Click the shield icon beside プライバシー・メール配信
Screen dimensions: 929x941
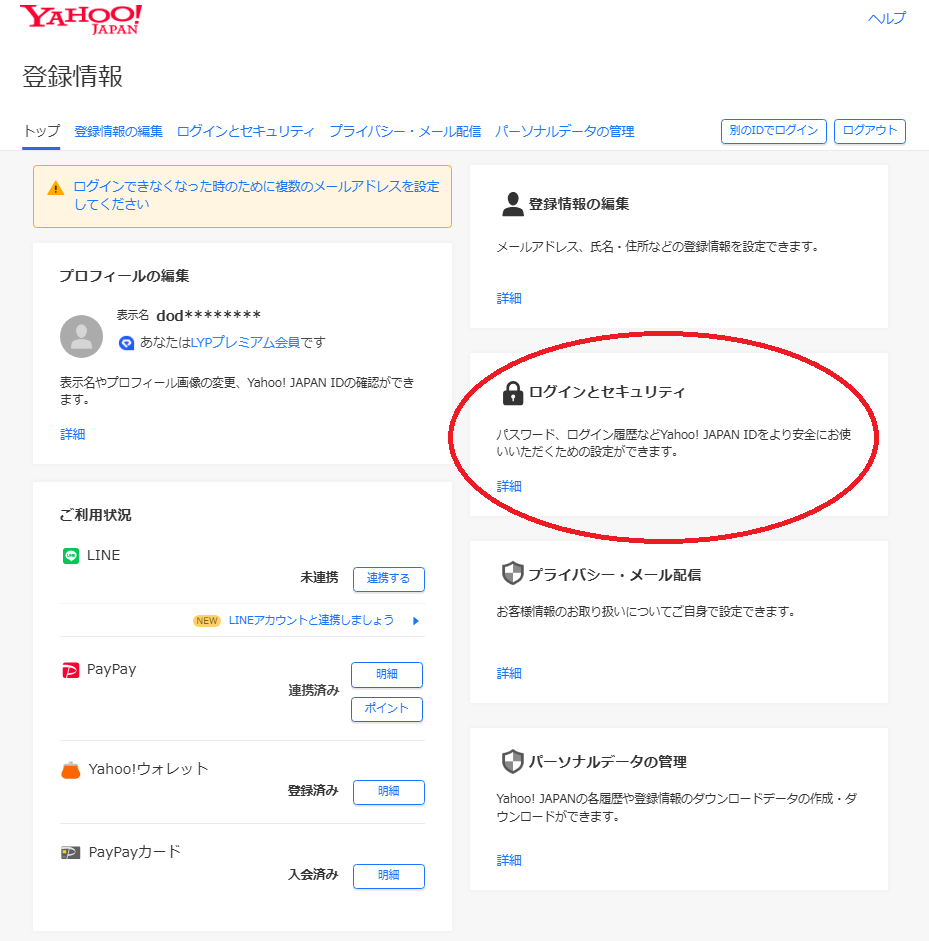[512, 574]
